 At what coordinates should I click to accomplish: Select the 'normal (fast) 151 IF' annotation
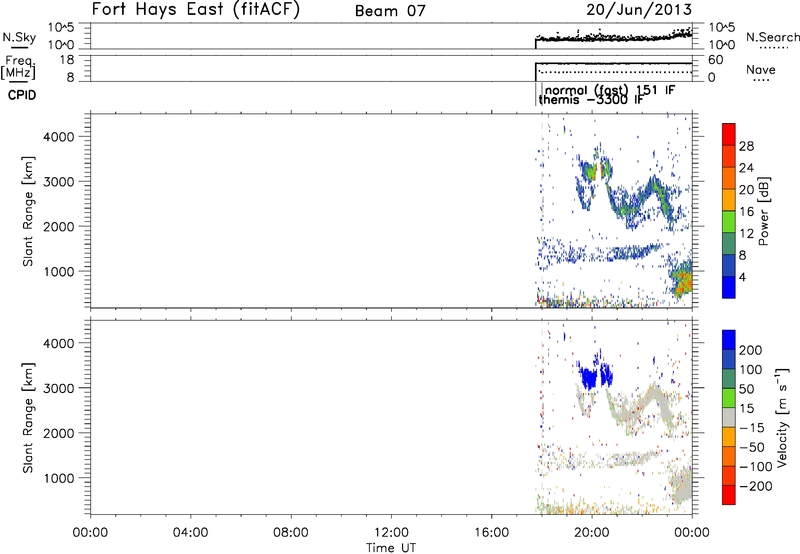click(x=610, y=90)
